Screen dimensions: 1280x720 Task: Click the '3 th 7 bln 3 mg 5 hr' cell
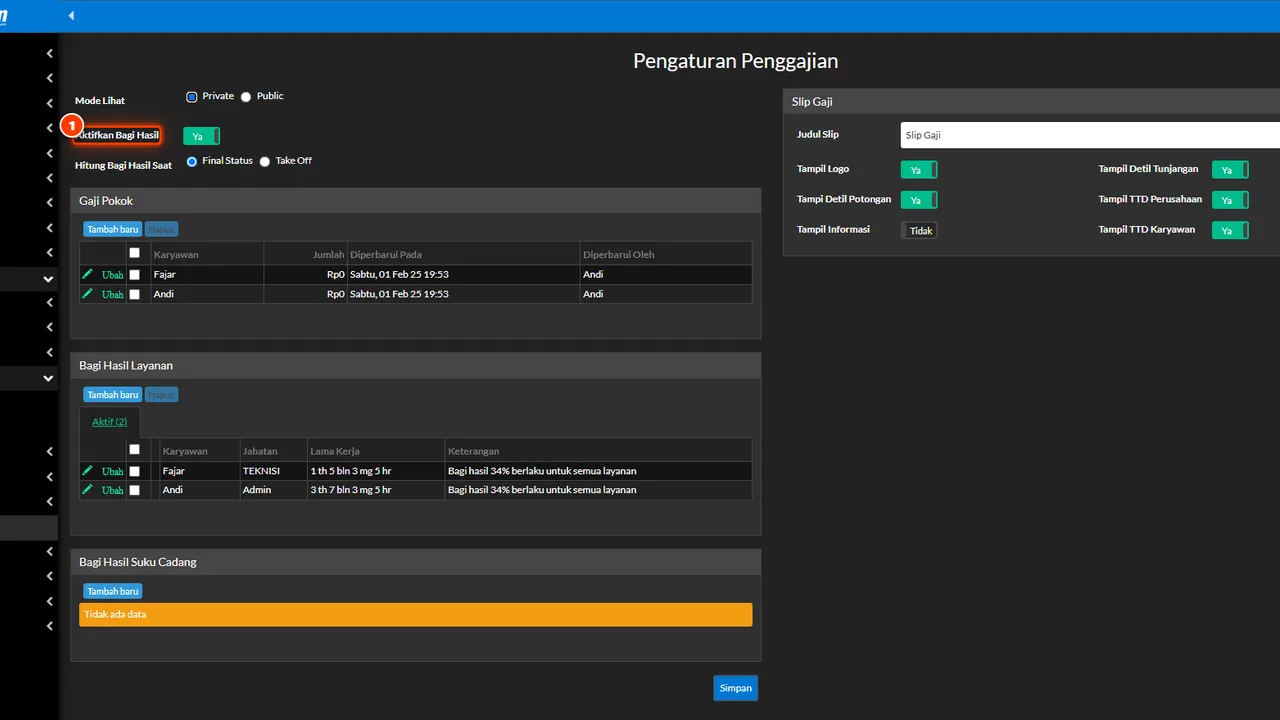(376, 490)
